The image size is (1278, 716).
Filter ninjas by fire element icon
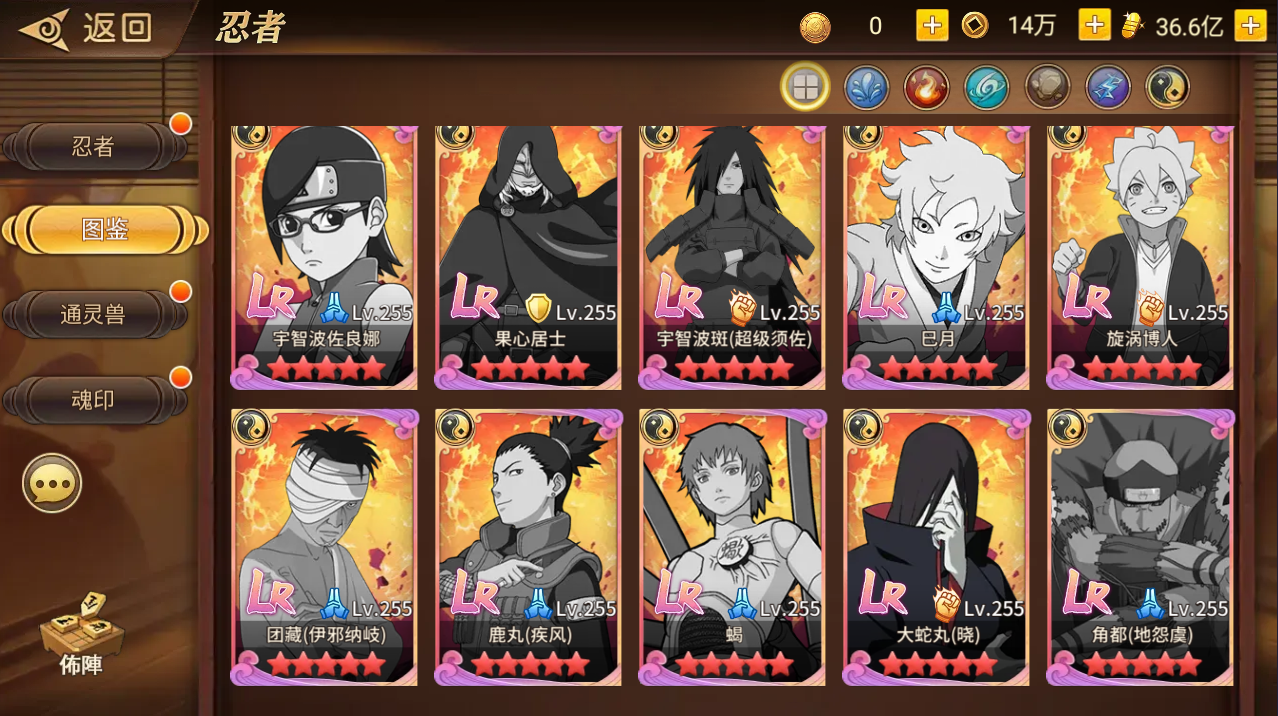926,88
